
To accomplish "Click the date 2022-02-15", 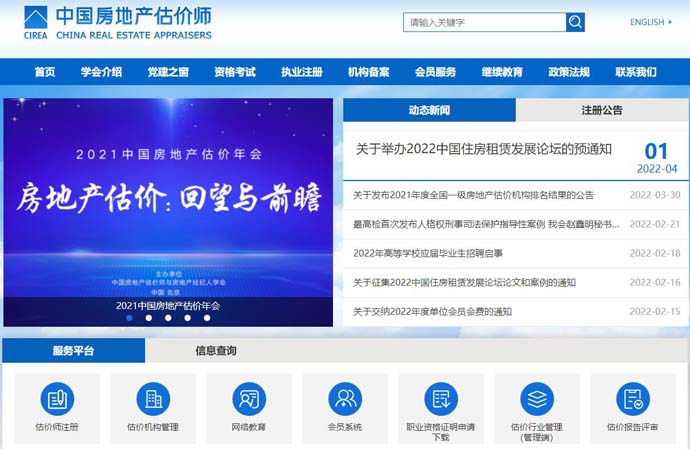I will click(x=655, y=312).
